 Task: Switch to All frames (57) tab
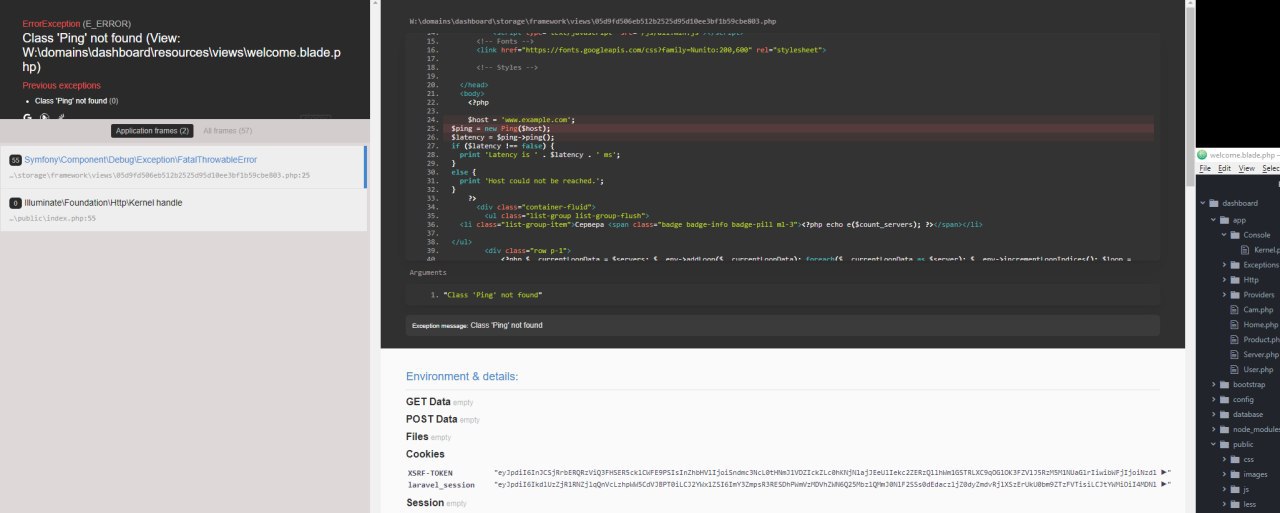point(227,131)
